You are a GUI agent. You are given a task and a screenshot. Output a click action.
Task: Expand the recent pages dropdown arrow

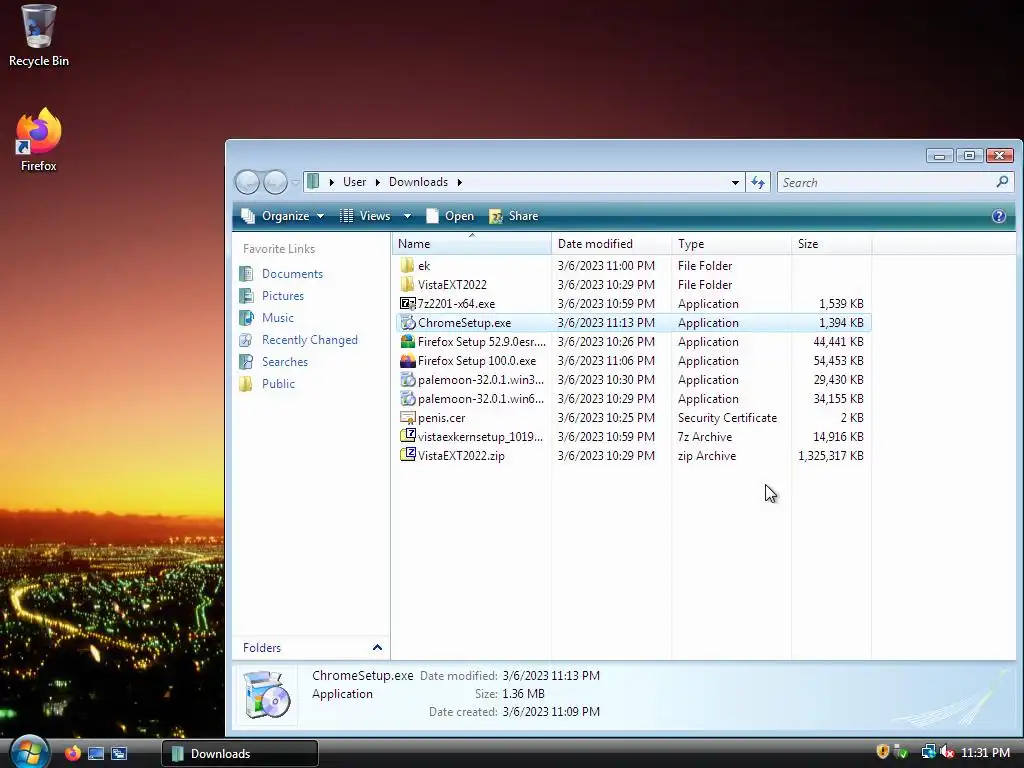tap(295, 183)
